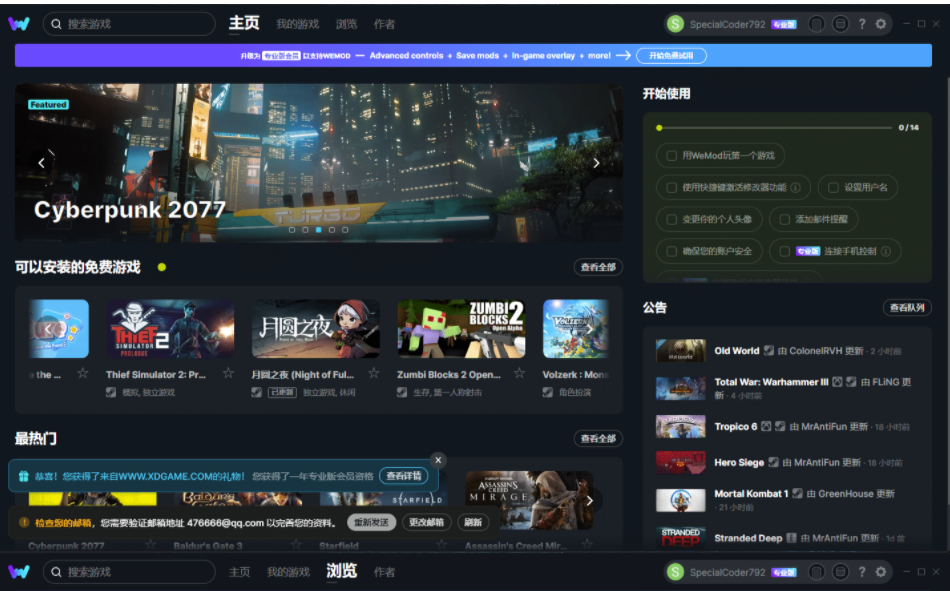950x591 pixels.
Task: Click 查看详情 in the gift notification
Action: 404,476
